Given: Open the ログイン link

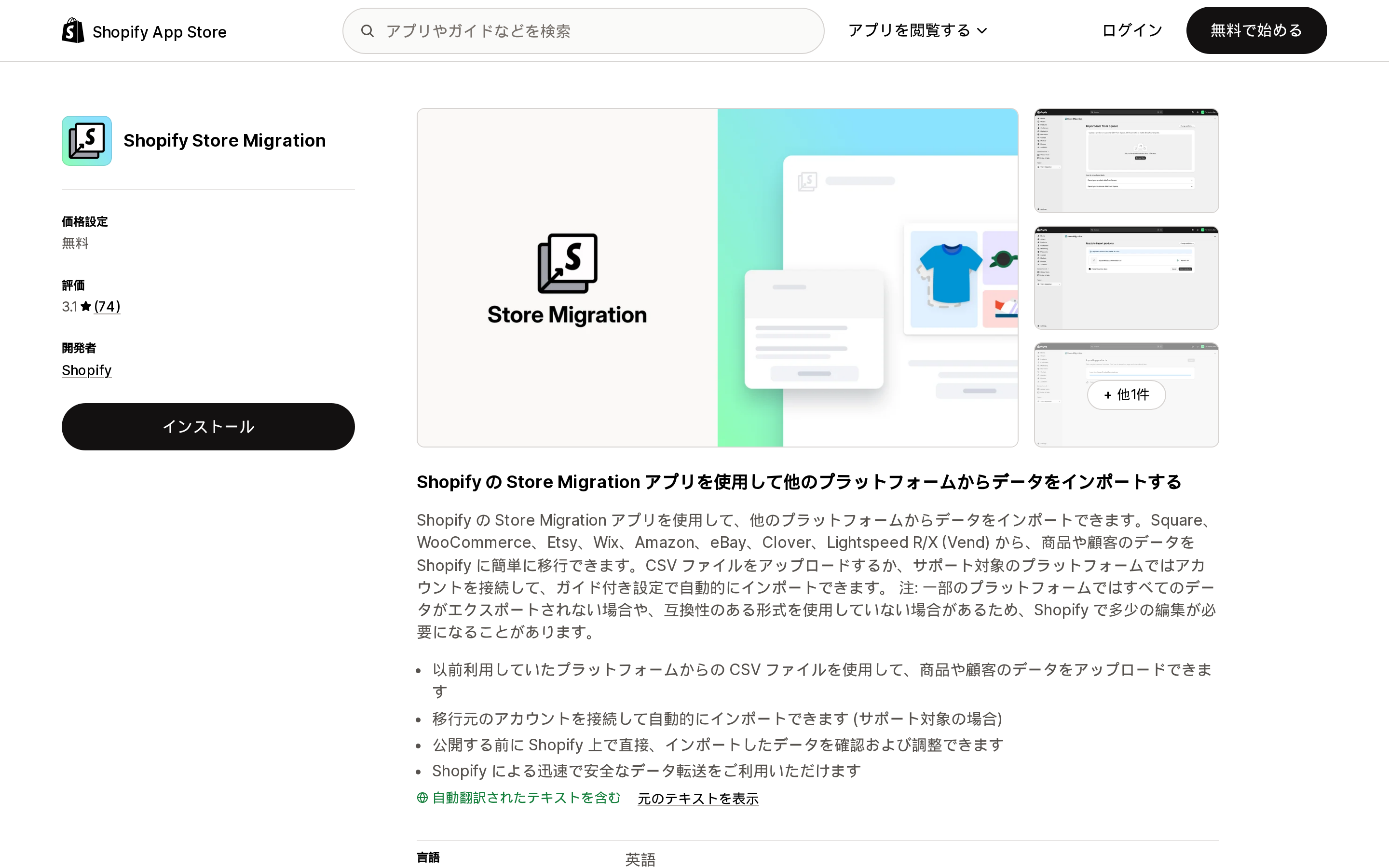Looking at the screenshot, I should pyautogui.click(x=1132, y=30).
